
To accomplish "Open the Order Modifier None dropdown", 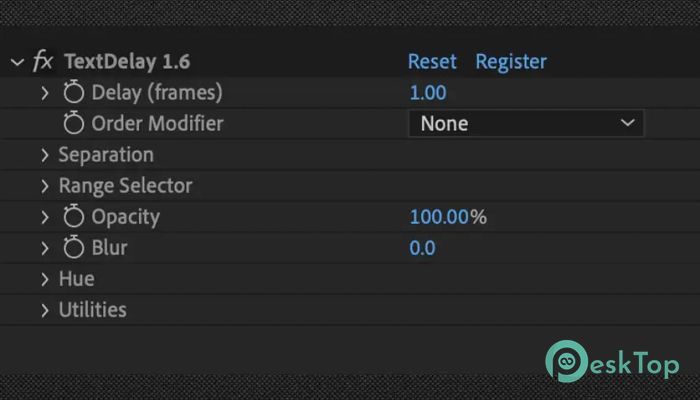I will tap(526, 123).
